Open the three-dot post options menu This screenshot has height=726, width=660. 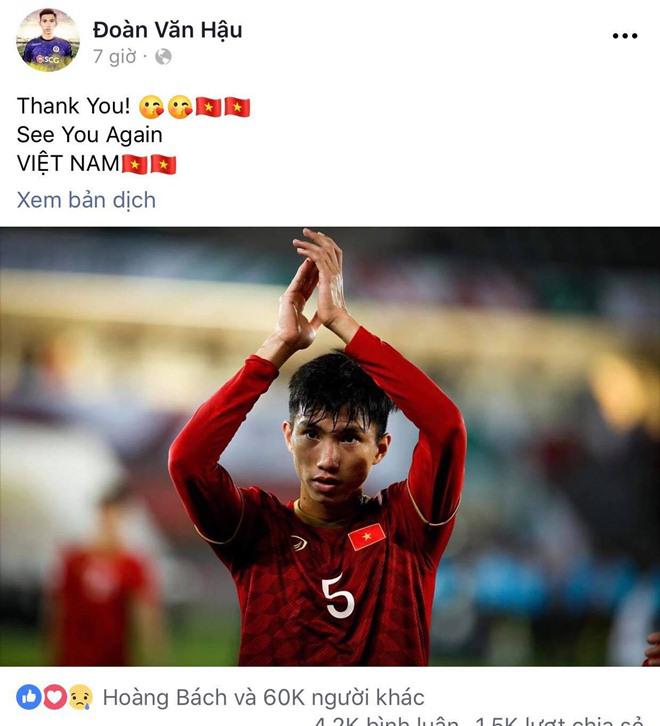(x=625, y=36)
